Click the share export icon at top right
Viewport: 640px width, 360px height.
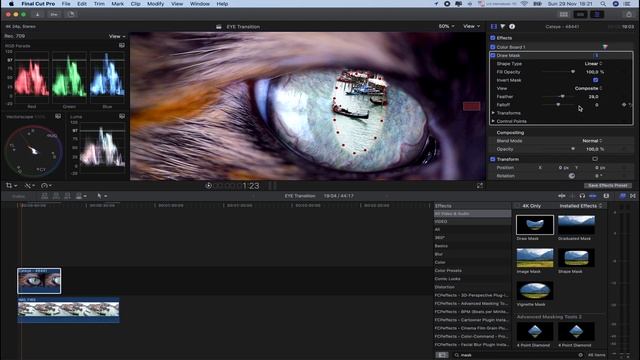pyautogui.click(x=629, y=15)
